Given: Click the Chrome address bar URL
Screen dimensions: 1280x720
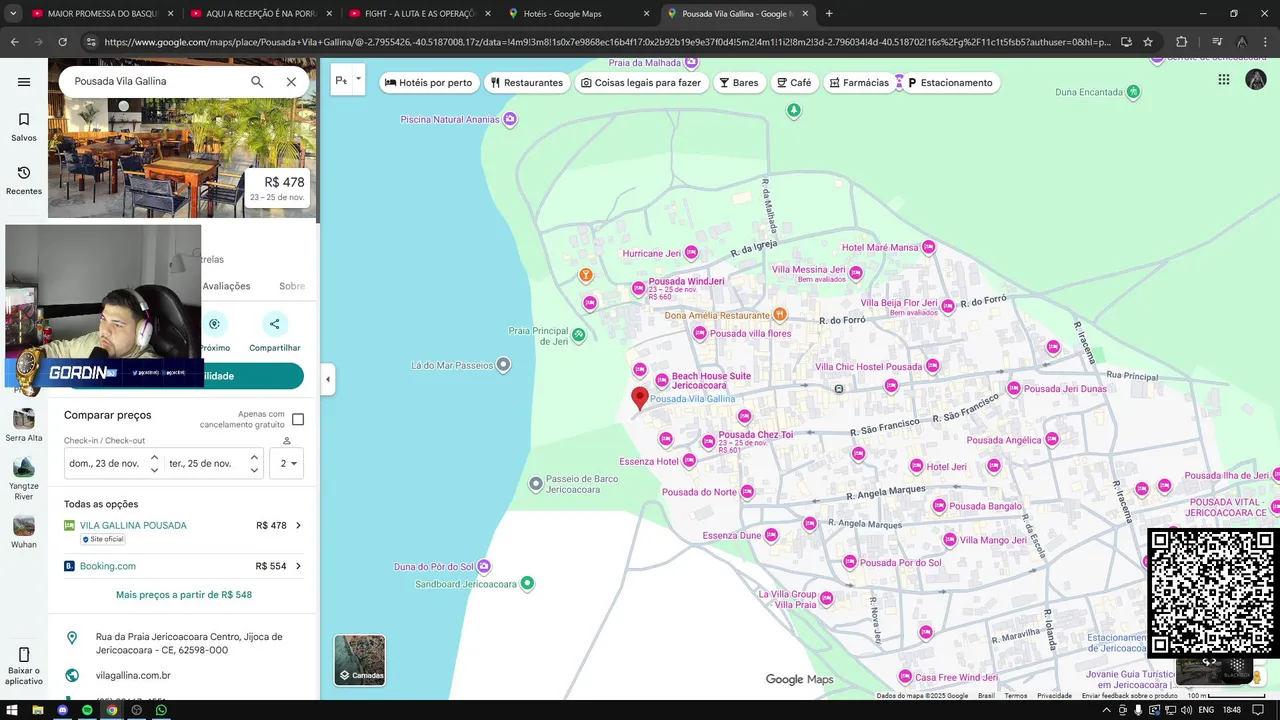Looking at the screenshot, I should [x=606, y=42].
